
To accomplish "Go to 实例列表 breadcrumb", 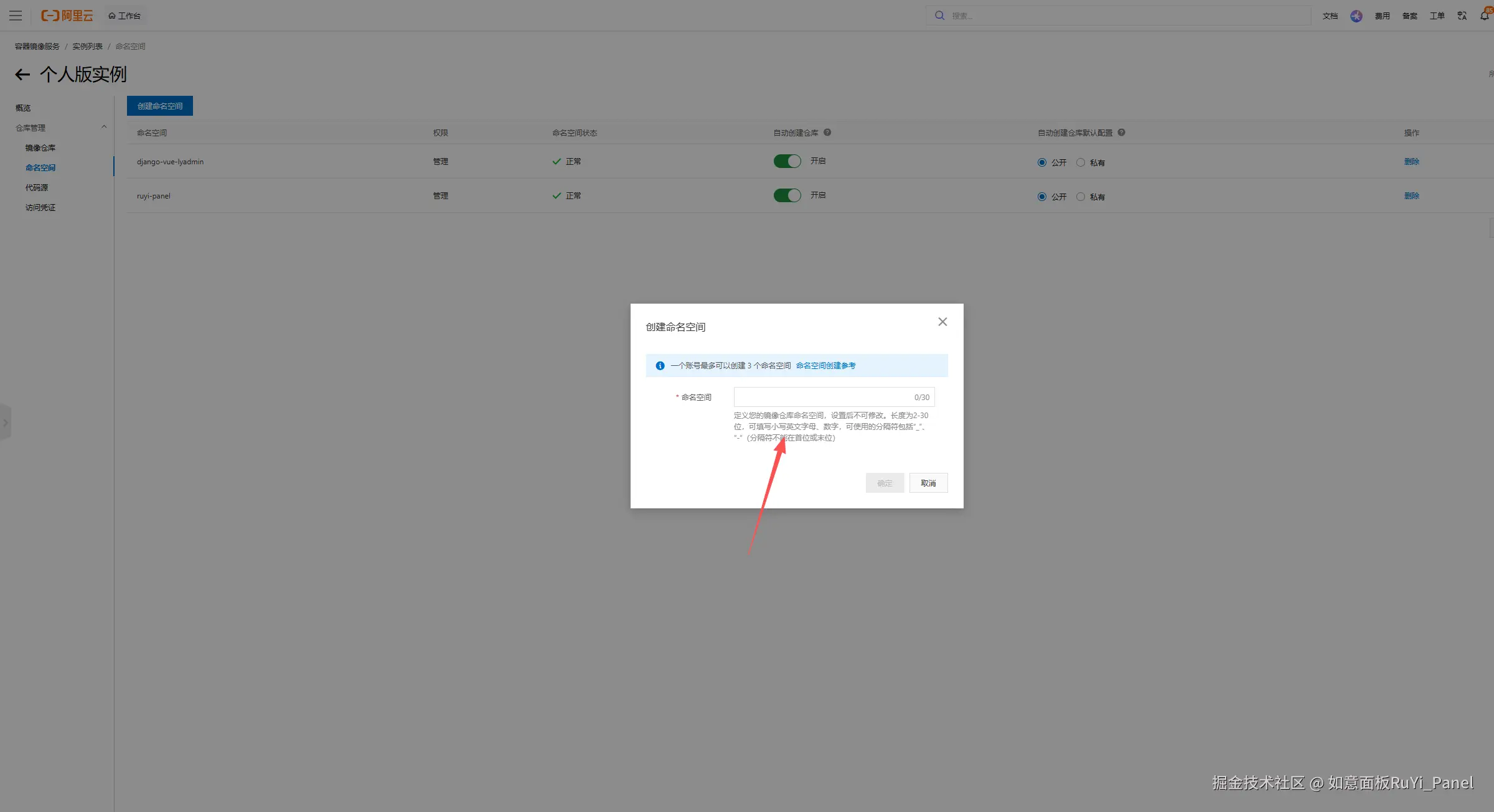I will coord(87,47).
